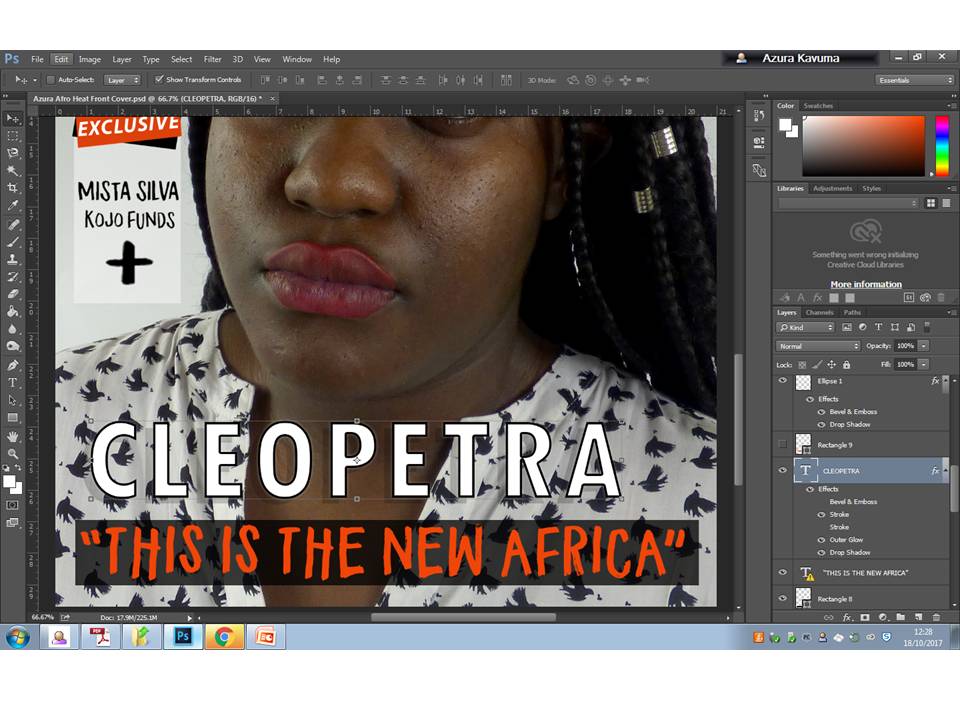Screen dimensions: 960x720
Task: Select the Eraser tool
Action: pos(12,294)
